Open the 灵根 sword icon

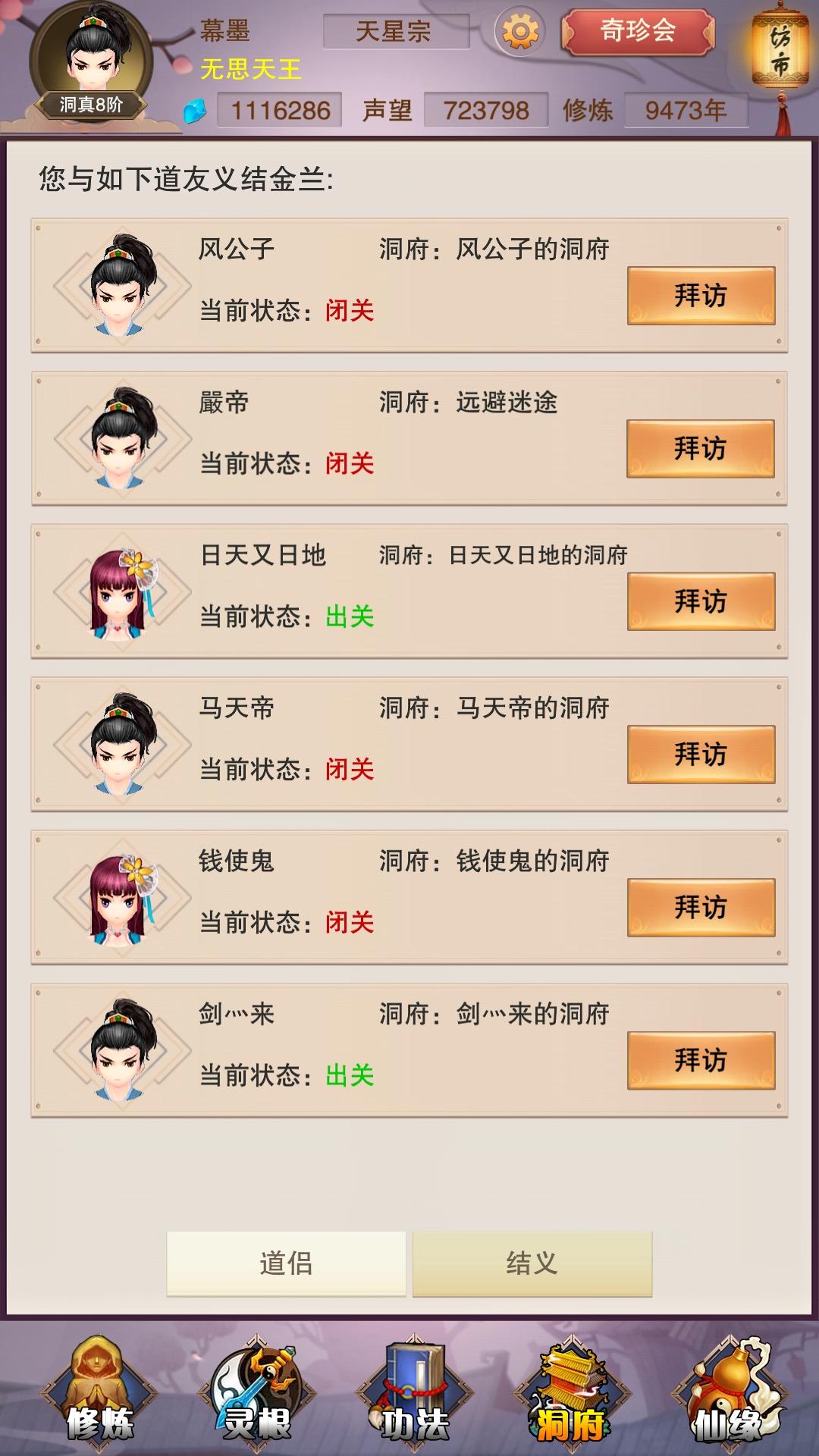click(x=257, y=1392)
